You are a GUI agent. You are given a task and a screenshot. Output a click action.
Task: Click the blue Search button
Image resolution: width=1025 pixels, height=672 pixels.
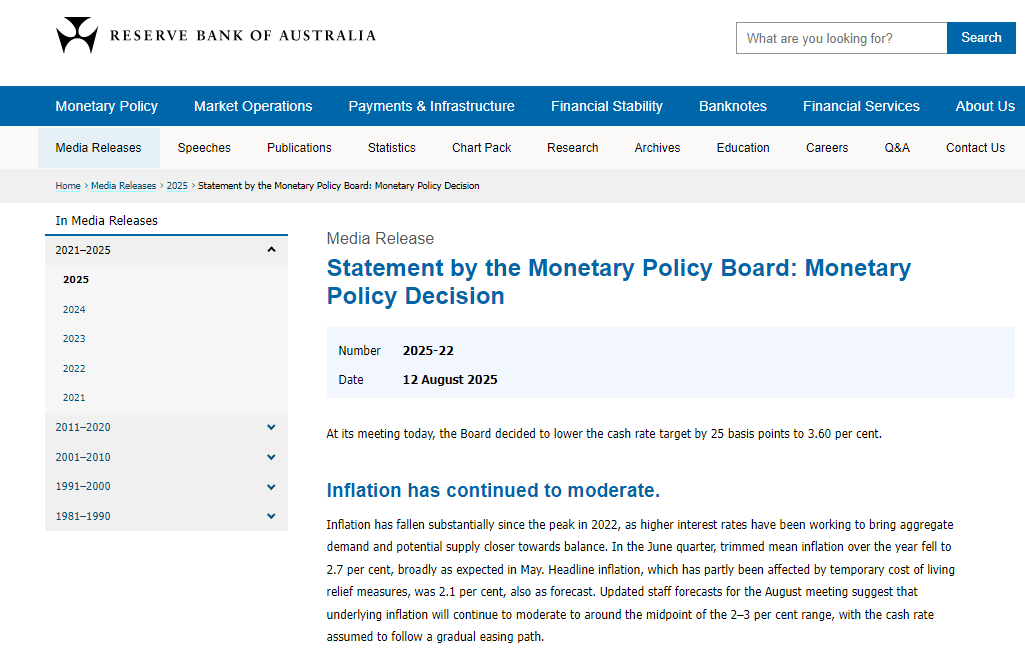click(x=981, y=38)
